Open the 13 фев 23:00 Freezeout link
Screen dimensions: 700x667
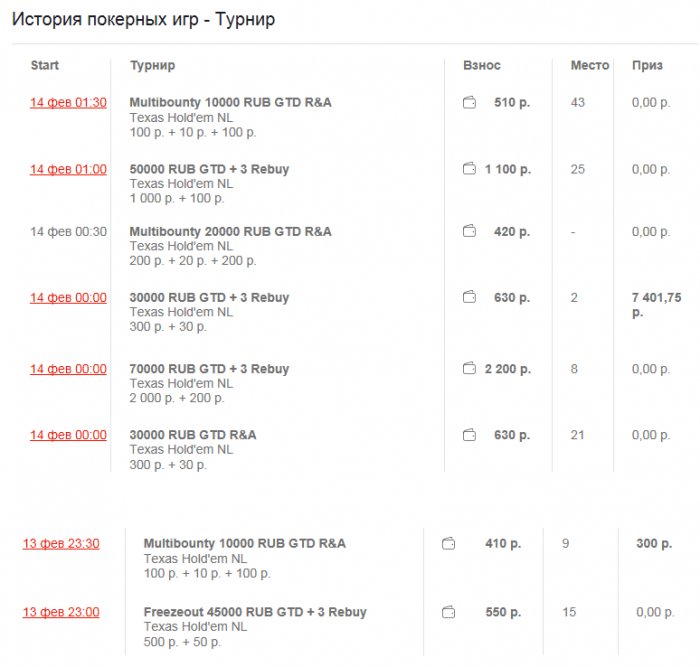pos(61,612)
